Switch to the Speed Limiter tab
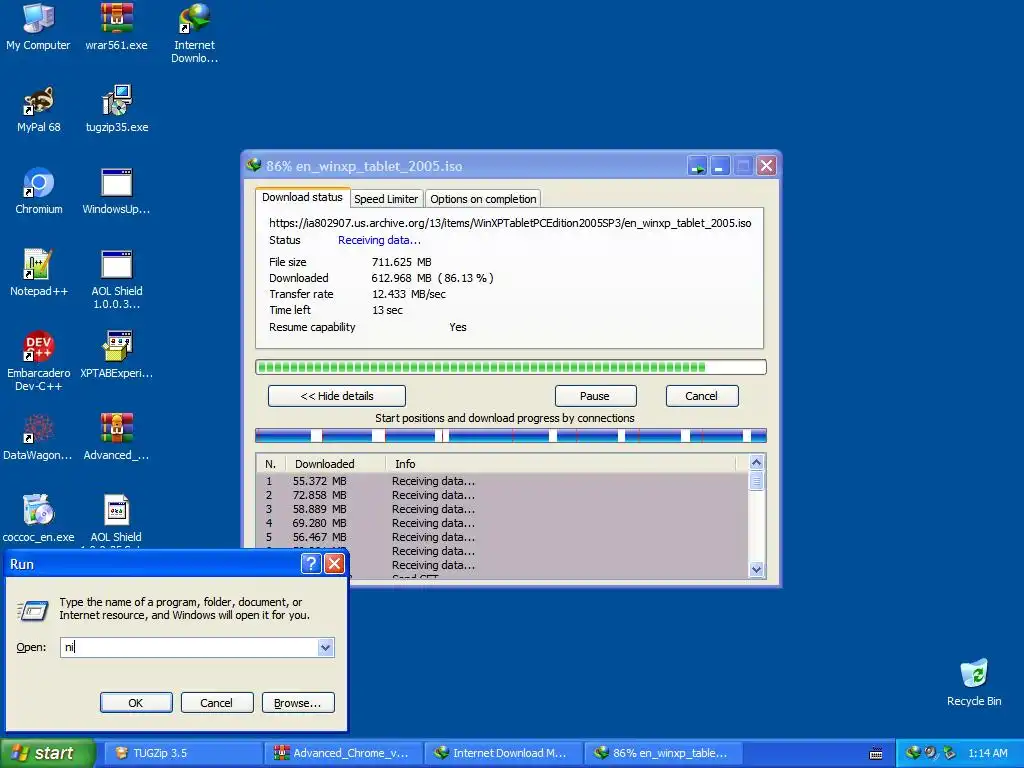This screenshot has height=768, width=1024. click(386, 199)
